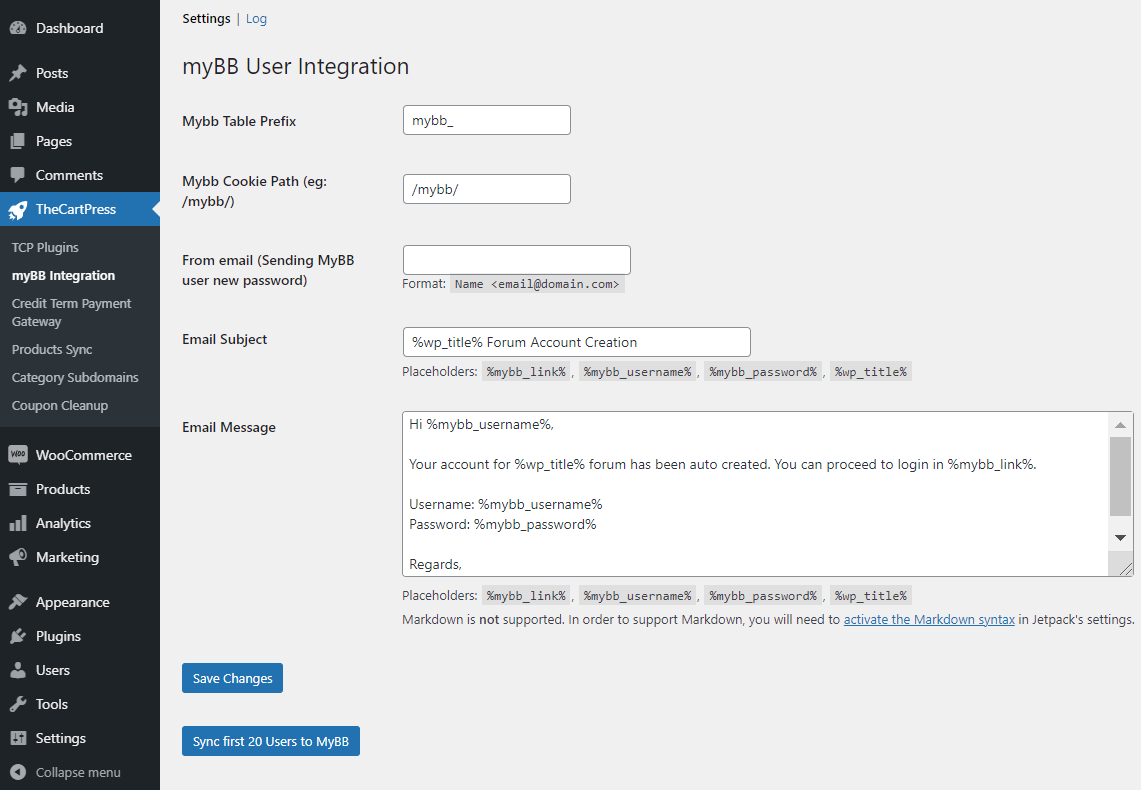Open the Pages section

click(x=80, y=141)
